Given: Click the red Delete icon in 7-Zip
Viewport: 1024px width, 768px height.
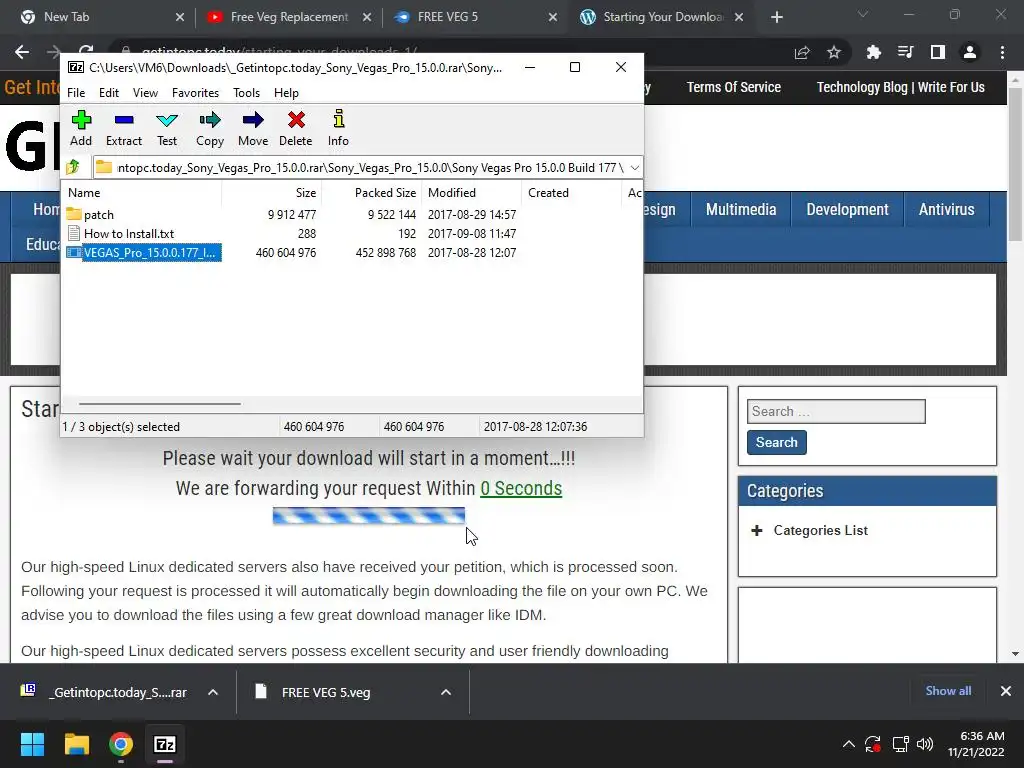Looking at the screenshot, I should click(296, 129).
